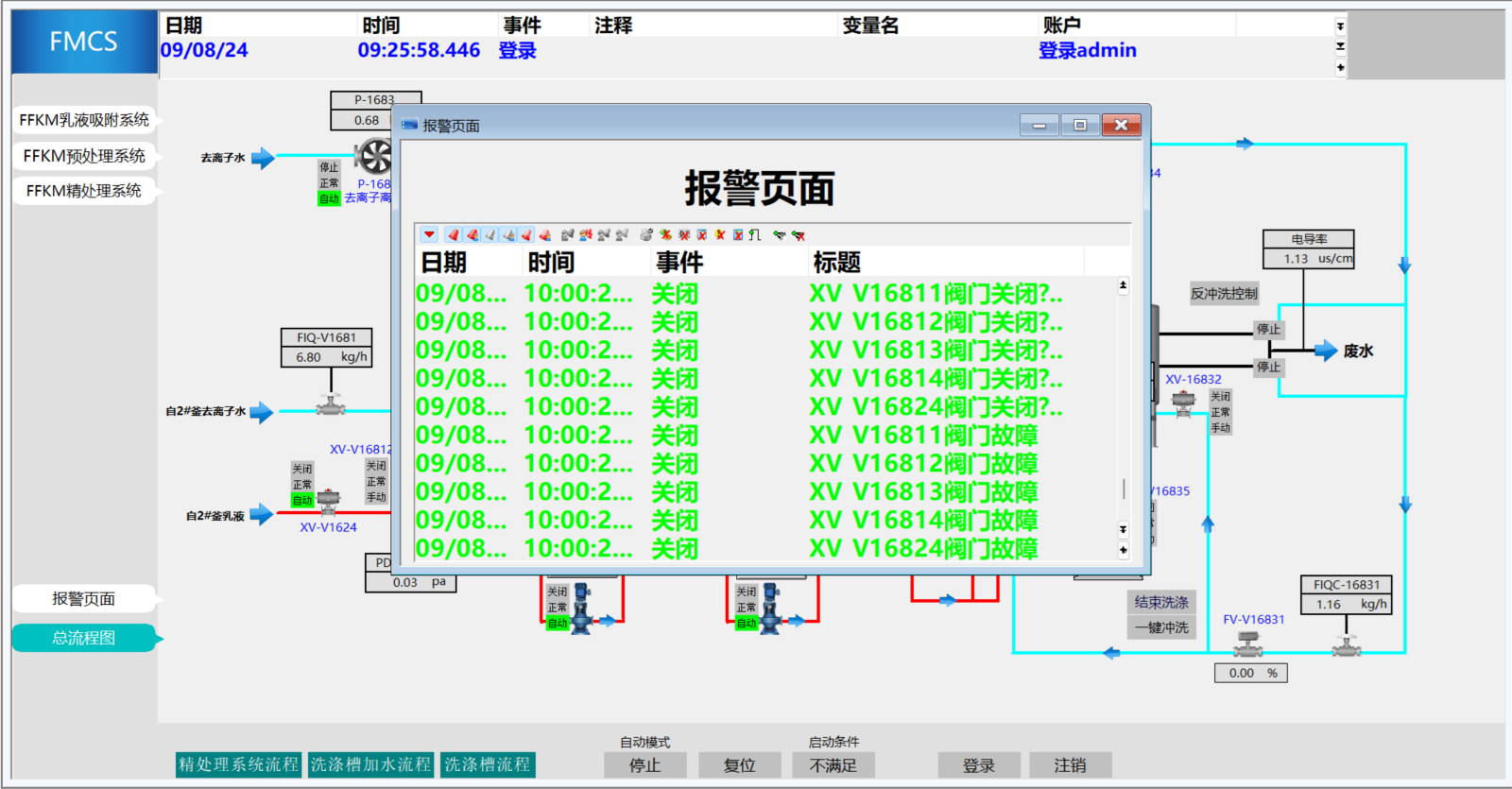The height and width of the screenshot is (789, 1512).
Task: Toggle 手动 mode beside XV-16832 valve
Action: (1221, 428)
